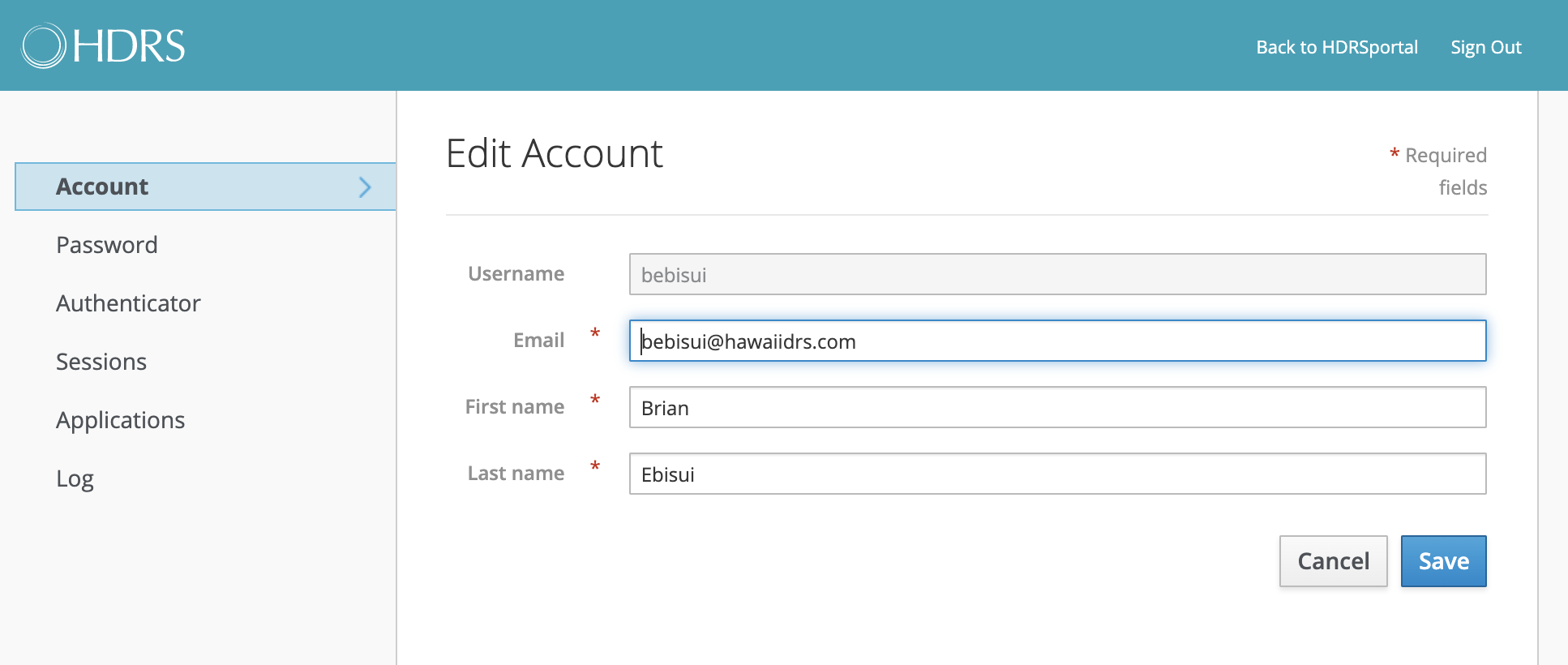
Task: Click the Sign Out link
Action: [x=1486, y=47]
